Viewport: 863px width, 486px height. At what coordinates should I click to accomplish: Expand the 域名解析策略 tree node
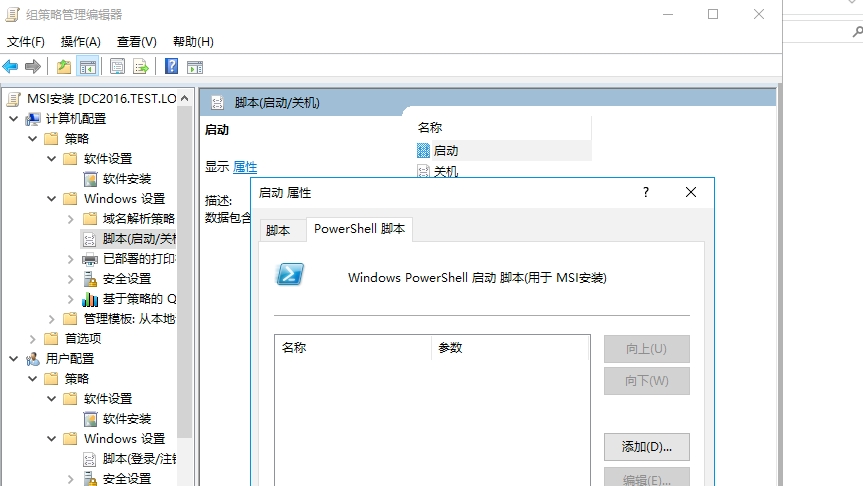70,219
